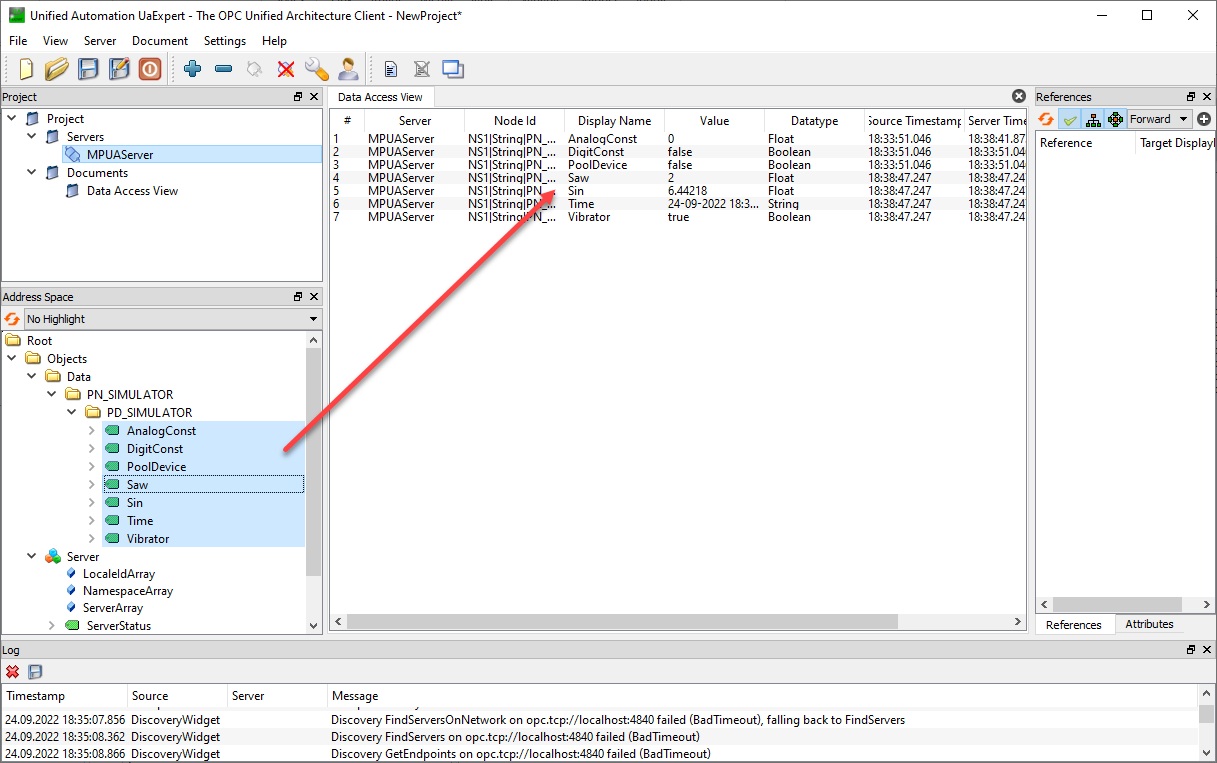
Task: Open the Forward direction dropdown
Action: point(1160,119)
